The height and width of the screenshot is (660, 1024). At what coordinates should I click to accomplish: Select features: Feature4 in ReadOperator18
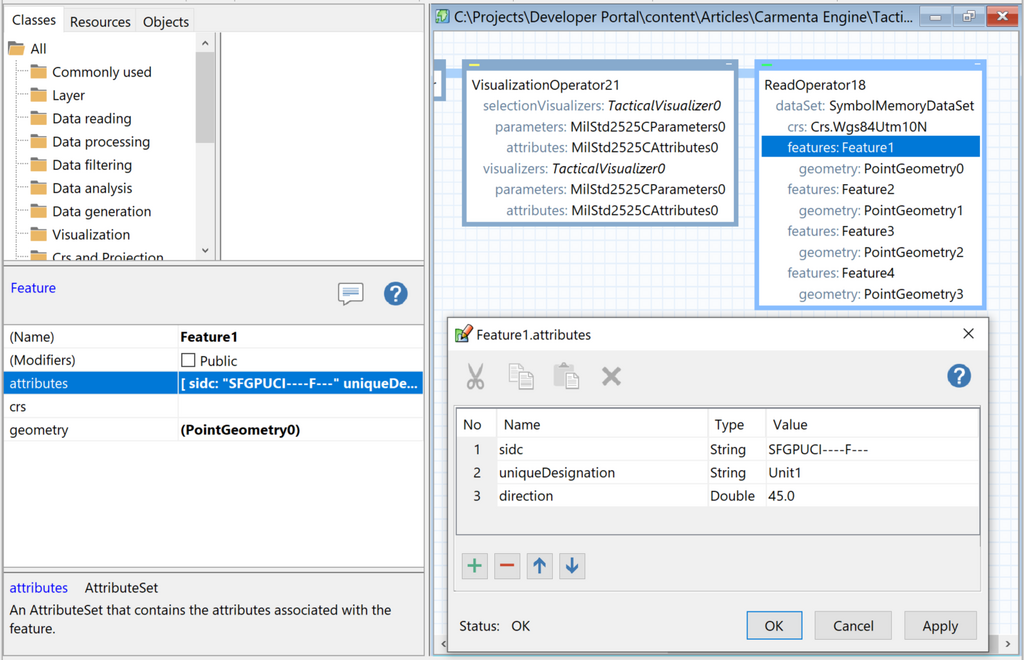tap(840, 273)
